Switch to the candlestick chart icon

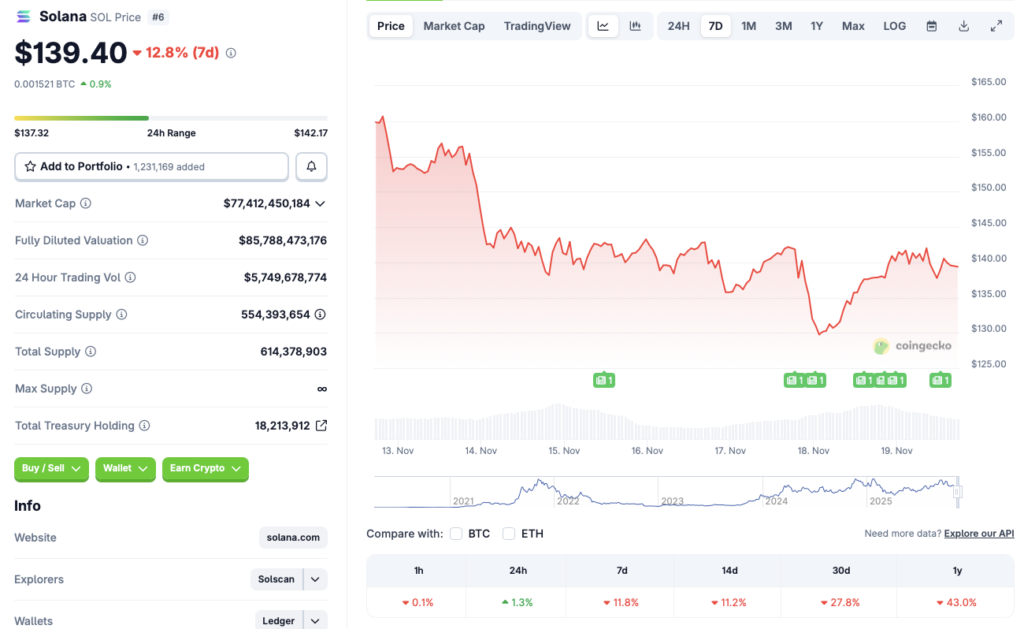tap(633, 26)
